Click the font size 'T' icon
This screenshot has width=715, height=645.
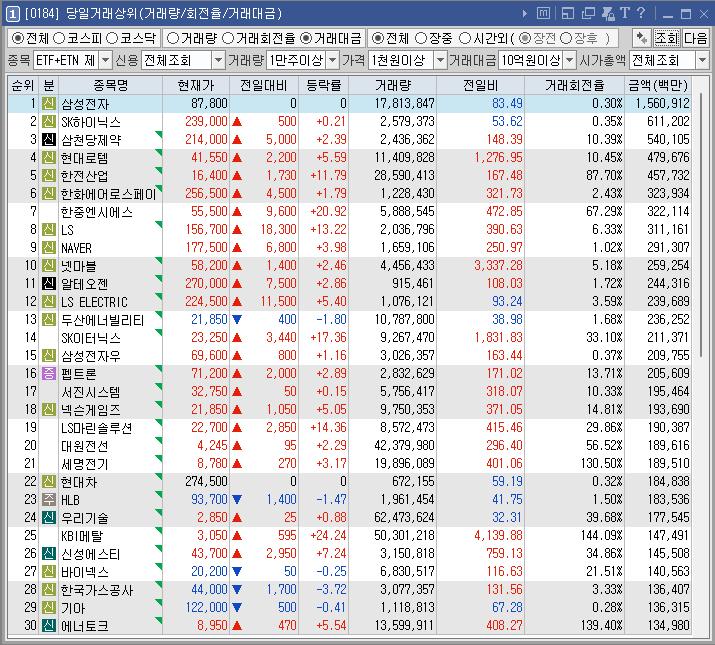point(625,13)
